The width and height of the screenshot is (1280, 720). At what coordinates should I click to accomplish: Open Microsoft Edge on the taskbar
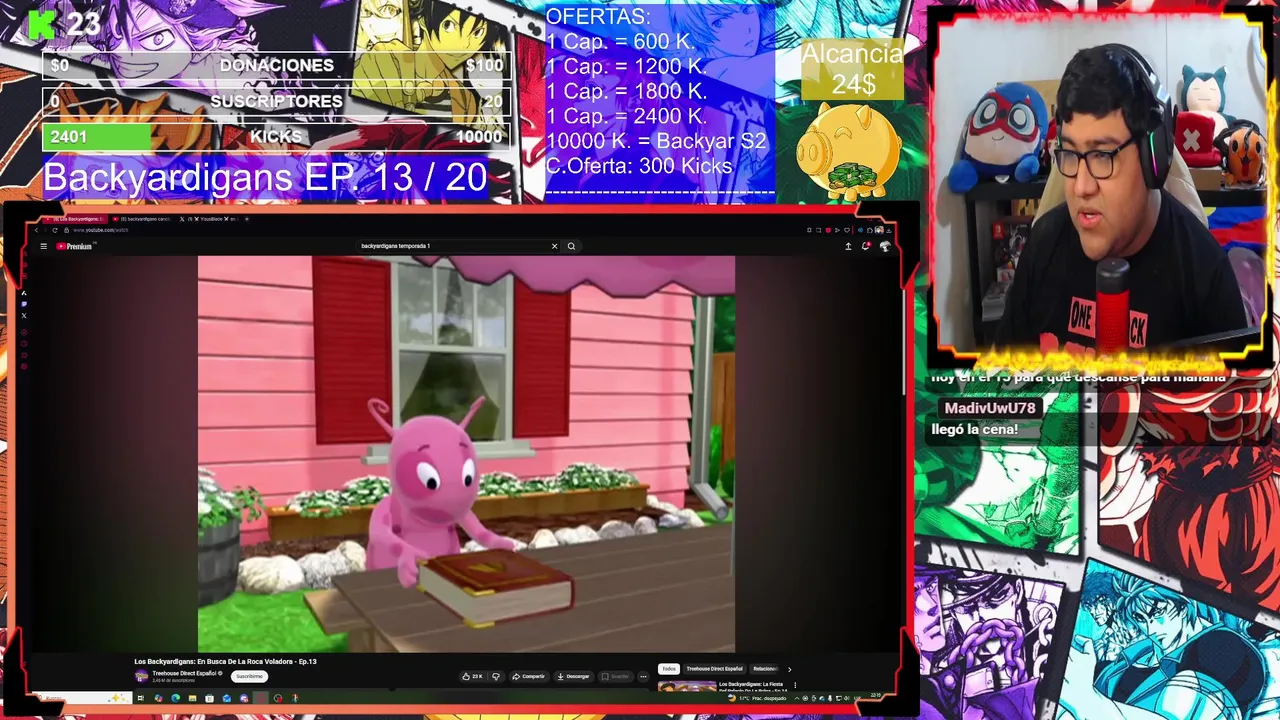pos(175,698)
